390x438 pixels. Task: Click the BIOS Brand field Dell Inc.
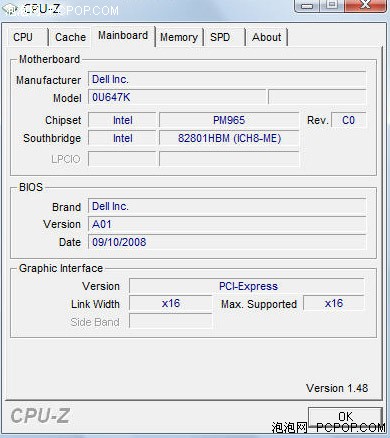tap(227, 206)
